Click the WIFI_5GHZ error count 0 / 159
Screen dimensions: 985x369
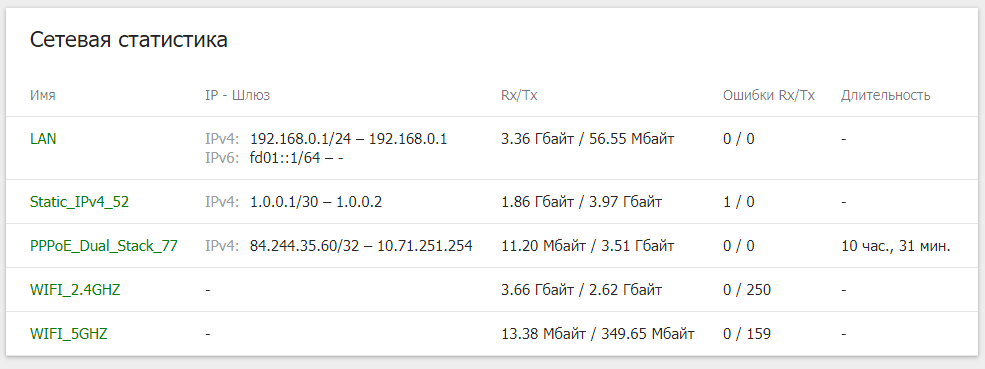point(747,334)
